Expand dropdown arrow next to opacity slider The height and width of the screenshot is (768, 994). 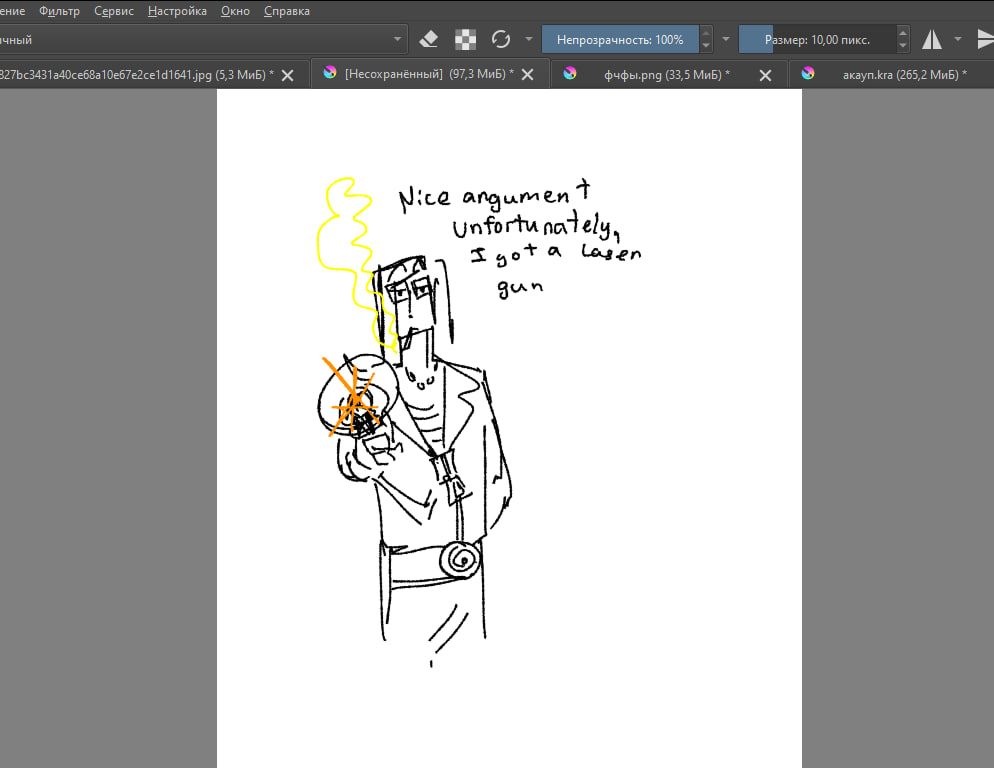(726, 40)
